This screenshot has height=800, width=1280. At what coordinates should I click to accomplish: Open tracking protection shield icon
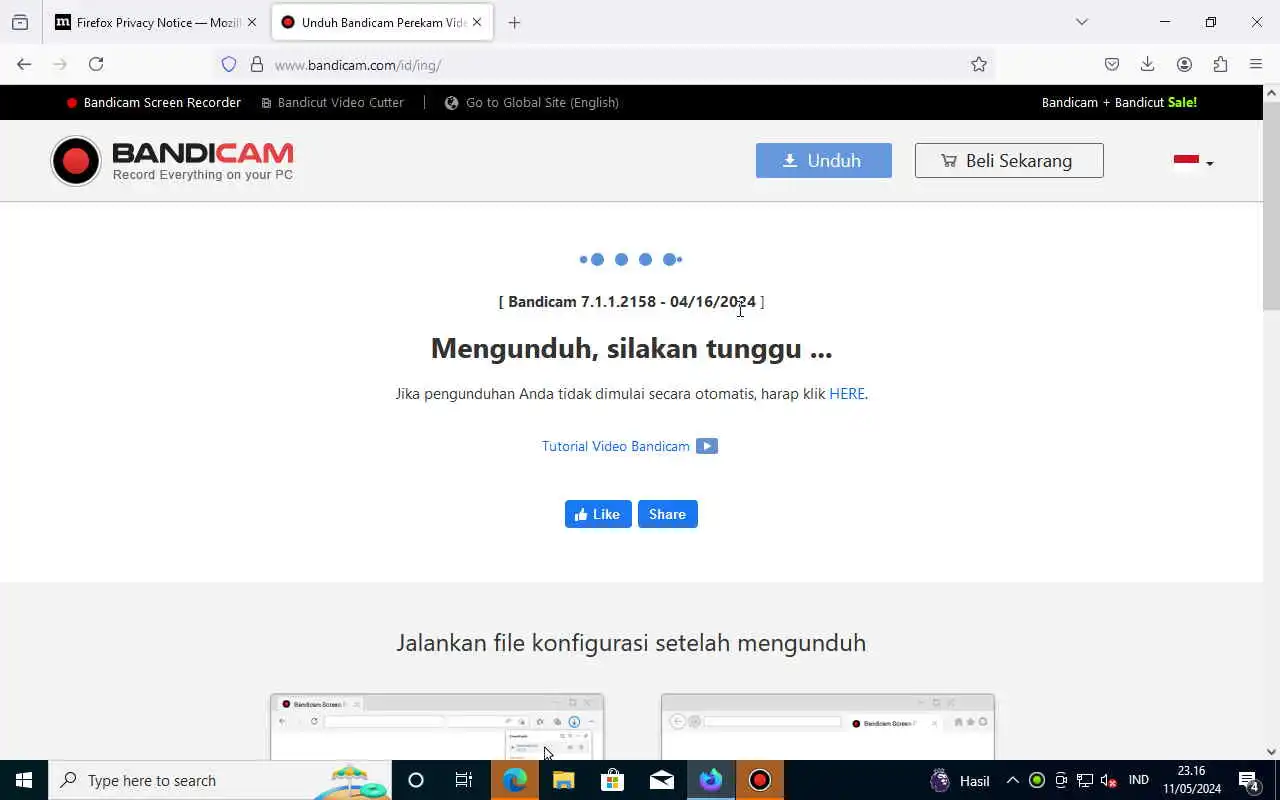coord(229,64)
